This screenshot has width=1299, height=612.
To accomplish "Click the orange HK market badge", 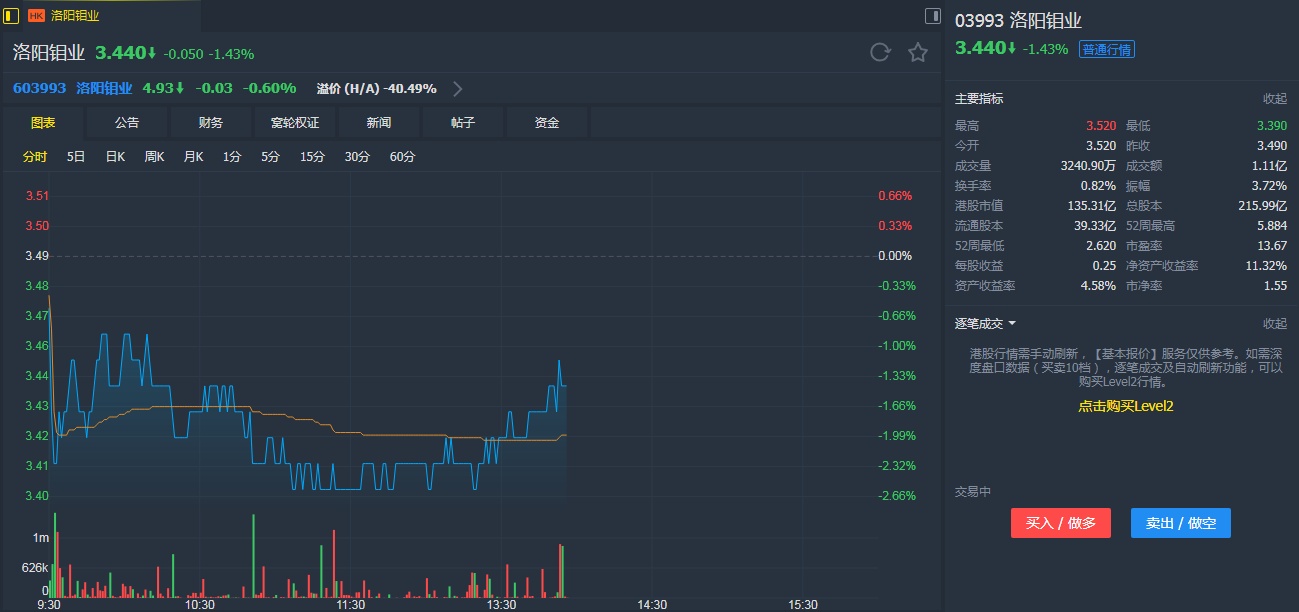I will (x=36, y=16).
